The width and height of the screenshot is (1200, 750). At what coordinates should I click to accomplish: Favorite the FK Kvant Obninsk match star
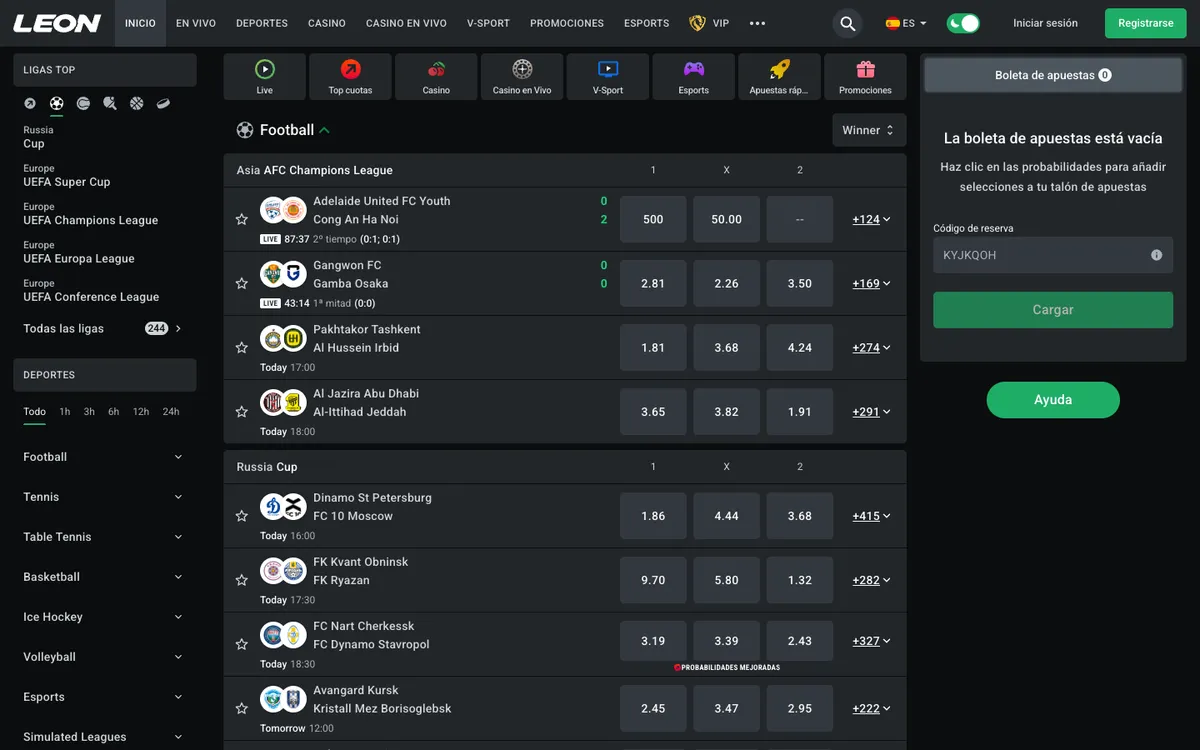coord(241,580)
